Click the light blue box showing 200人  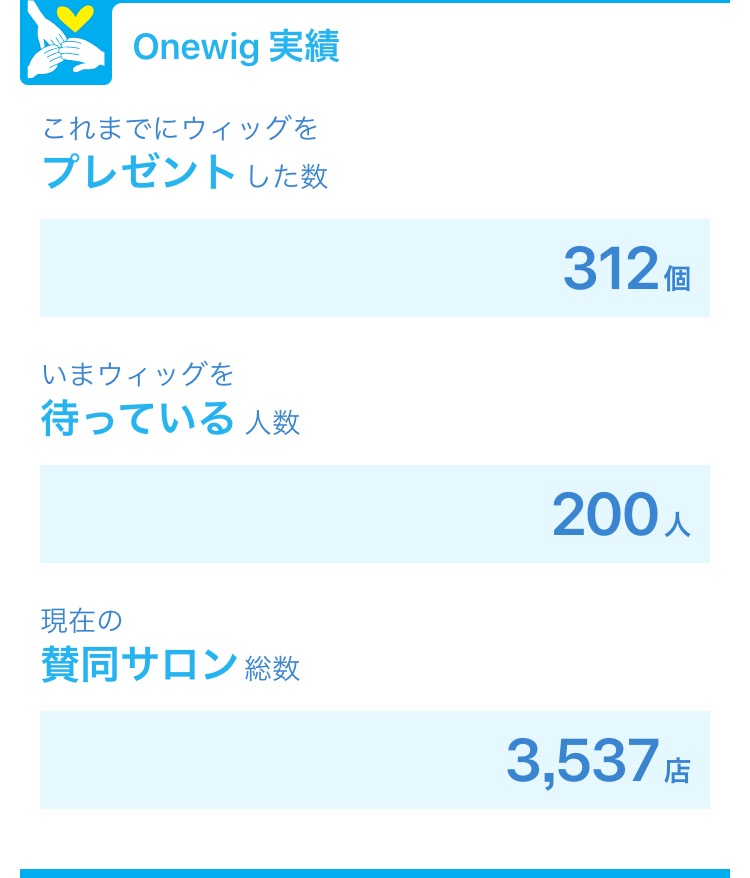pyautogui.click(x=375, y=513)
